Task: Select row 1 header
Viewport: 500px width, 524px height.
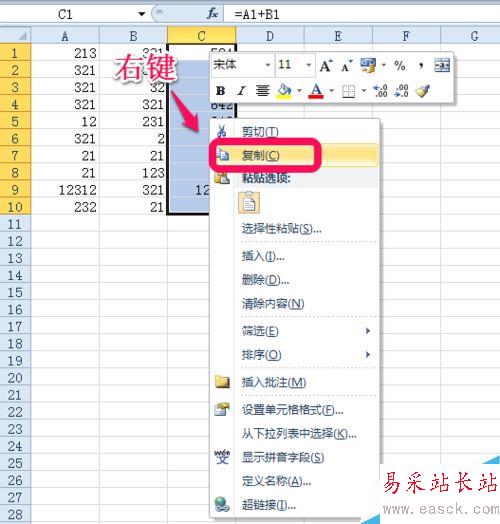Action: (15, 53)
